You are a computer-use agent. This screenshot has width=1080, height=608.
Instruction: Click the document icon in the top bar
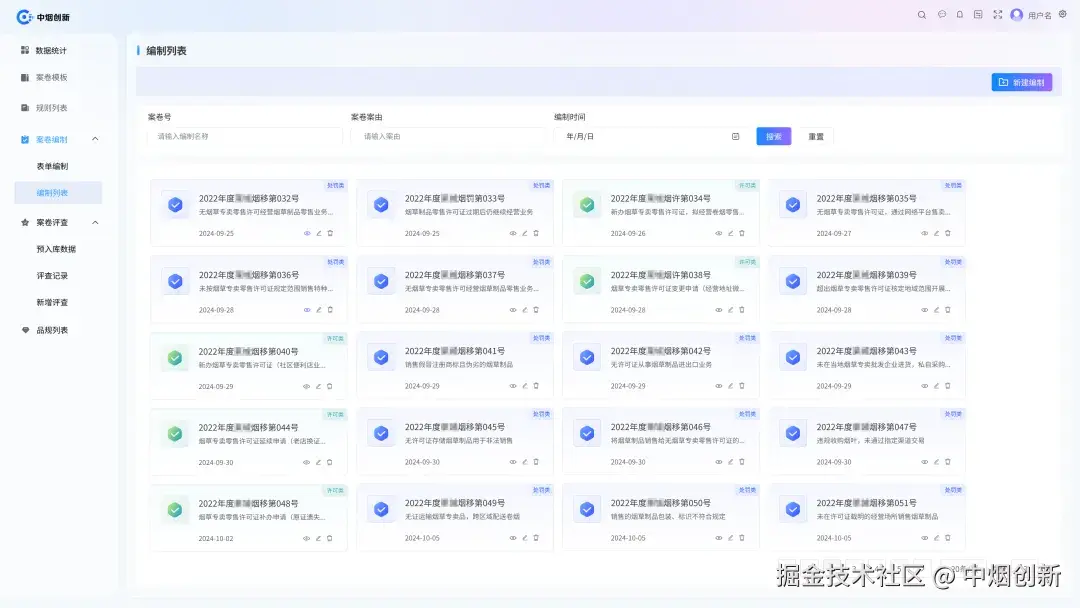(x=977, y=15)
